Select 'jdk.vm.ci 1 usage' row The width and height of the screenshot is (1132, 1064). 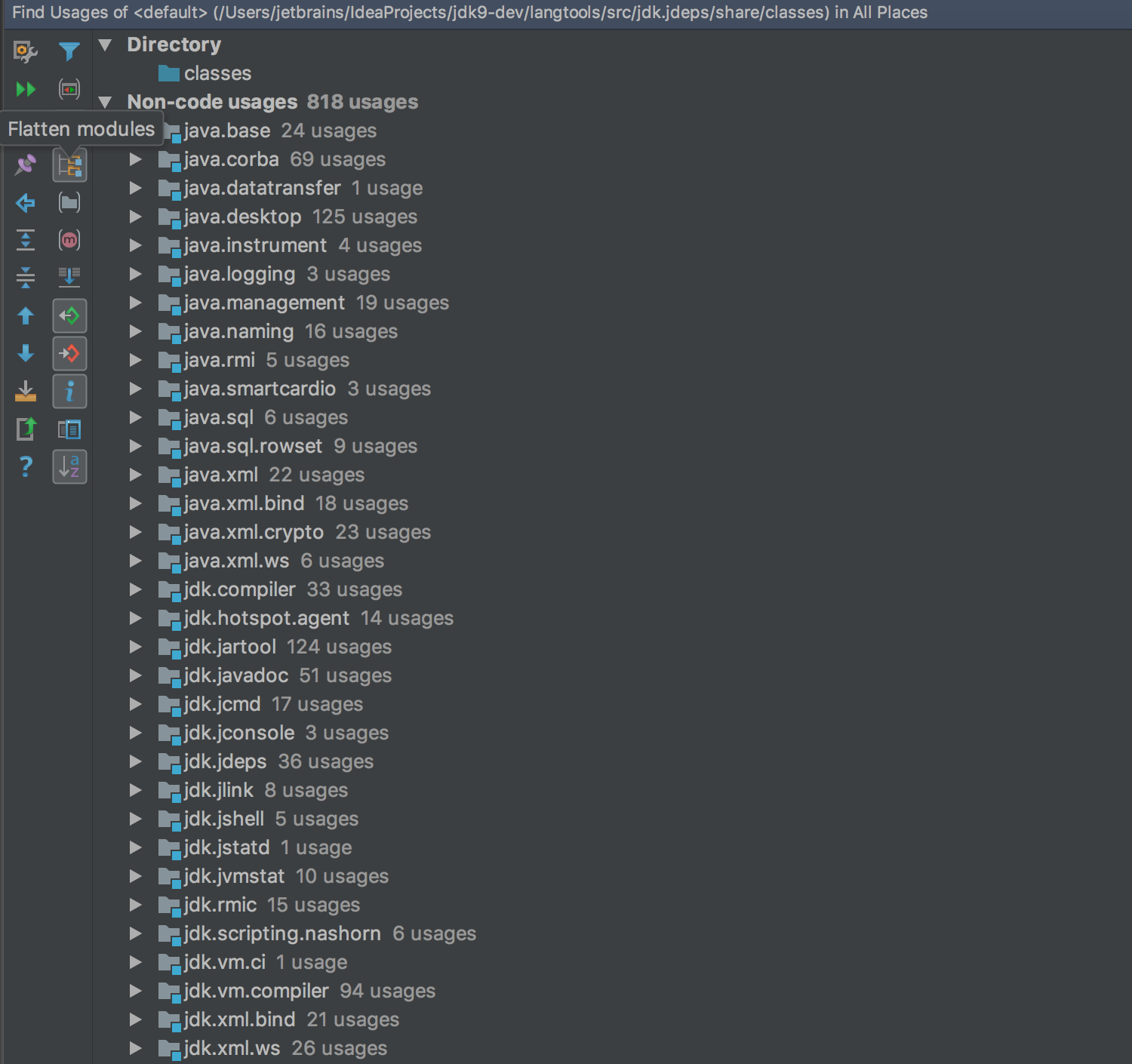point(253,962)
